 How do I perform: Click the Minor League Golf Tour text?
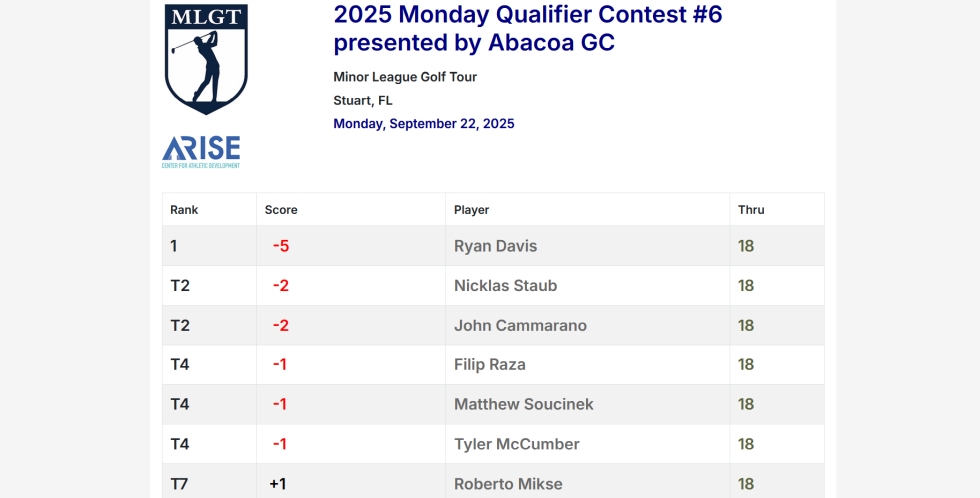tap(405, 77)
